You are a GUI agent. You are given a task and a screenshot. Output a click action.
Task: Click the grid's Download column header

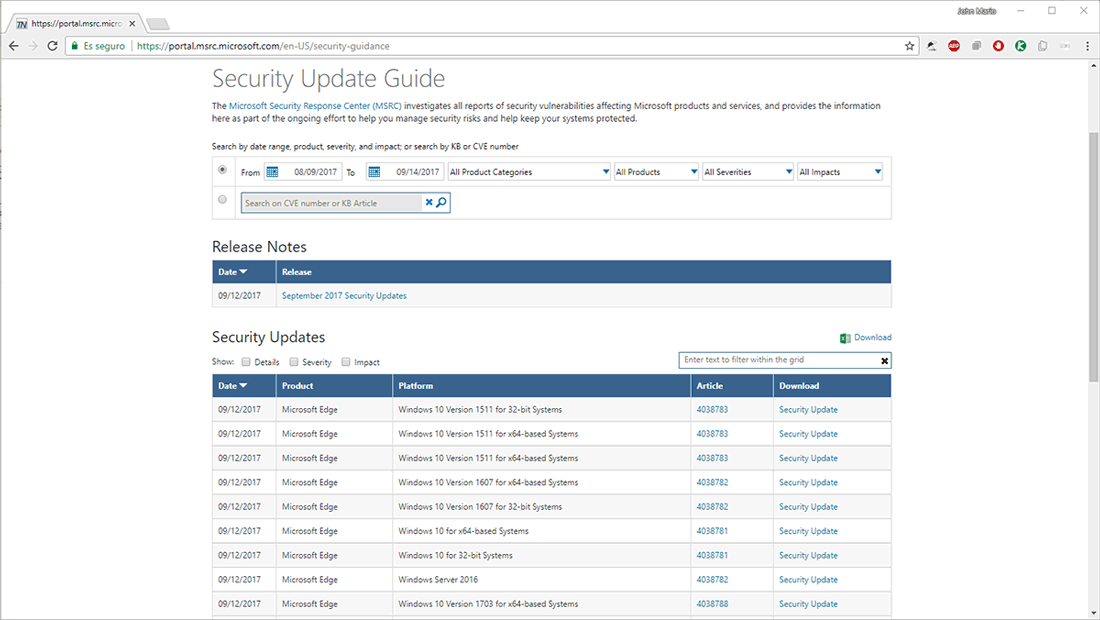(x=832, y=386)
